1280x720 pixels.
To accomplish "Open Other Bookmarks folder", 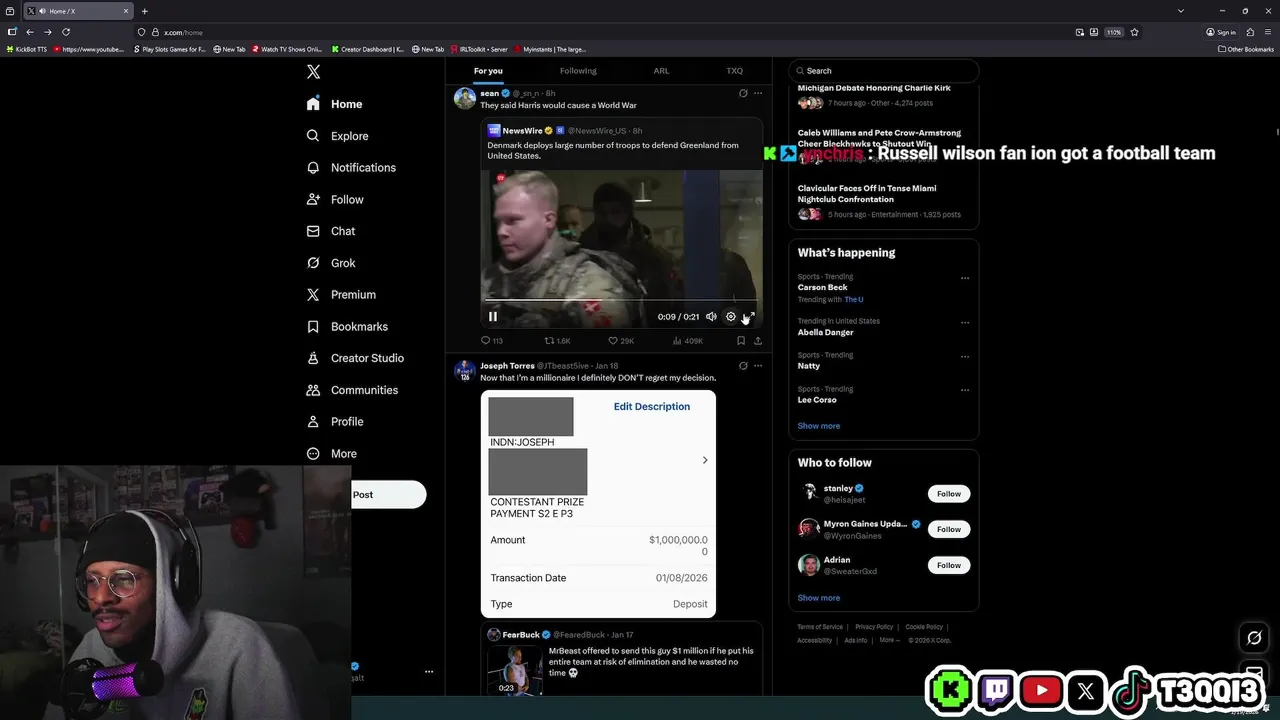I will coord(1246,49).
